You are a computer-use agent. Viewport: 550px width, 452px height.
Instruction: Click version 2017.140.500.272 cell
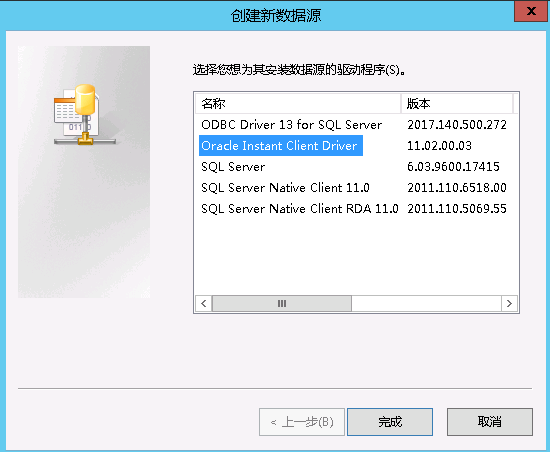[457, 125]
